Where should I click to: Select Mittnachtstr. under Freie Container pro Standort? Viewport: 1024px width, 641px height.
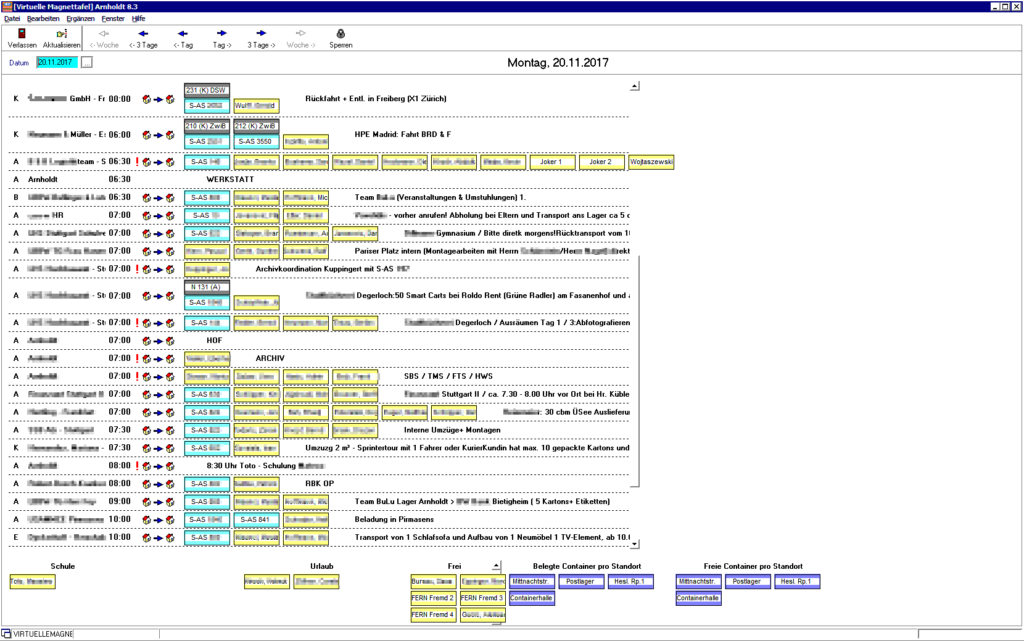click(699, 582)
